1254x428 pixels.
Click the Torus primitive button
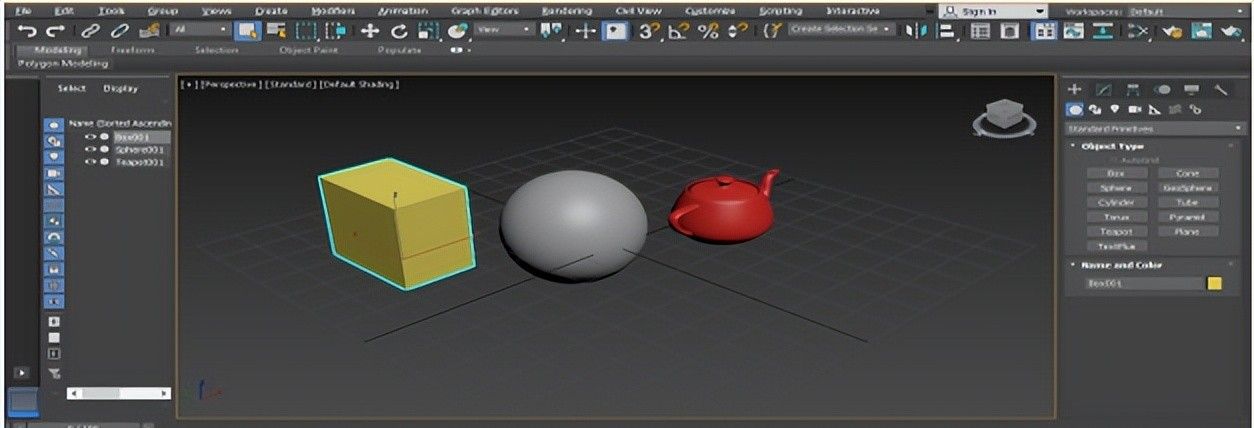[x=1115, y=216]
